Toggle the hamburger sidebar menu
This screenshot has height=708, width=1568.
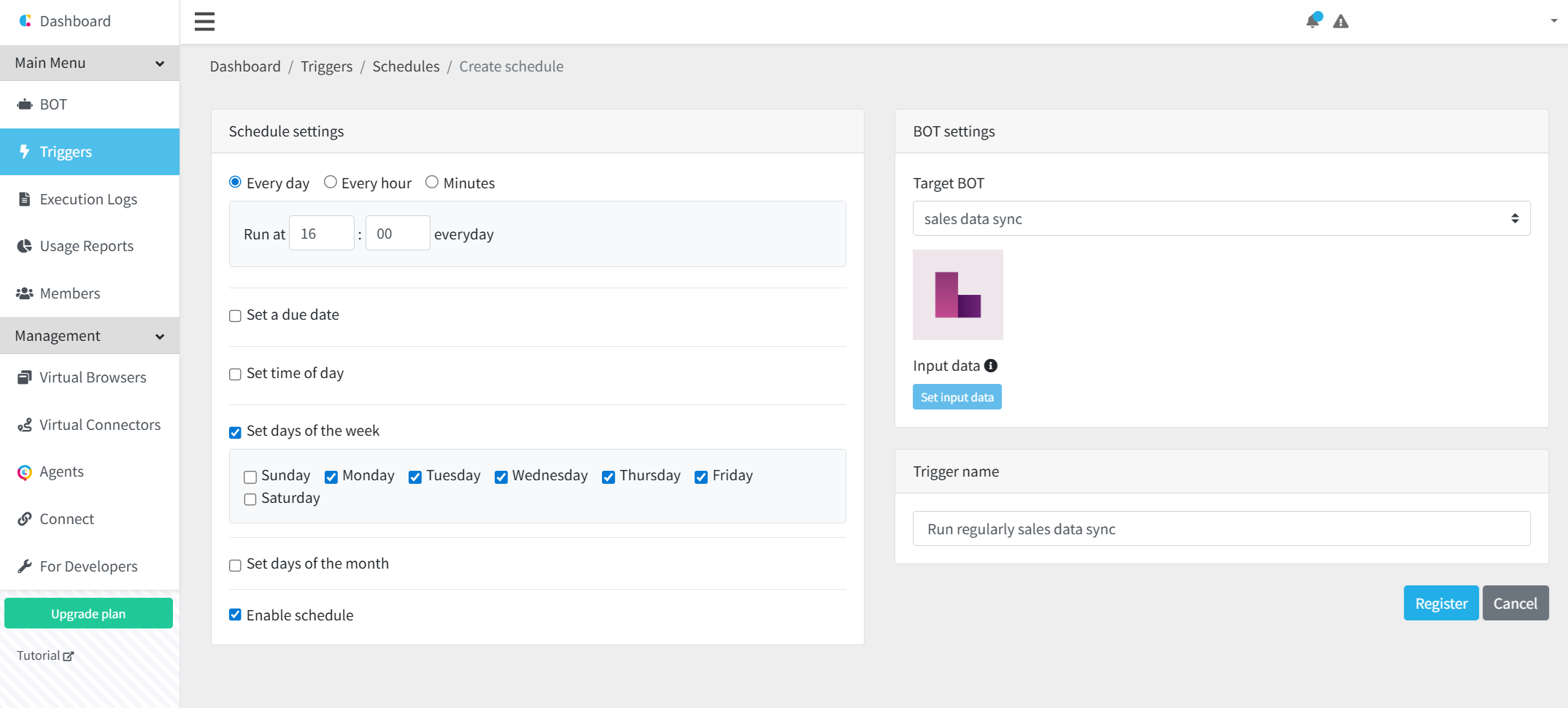(204, 21)
